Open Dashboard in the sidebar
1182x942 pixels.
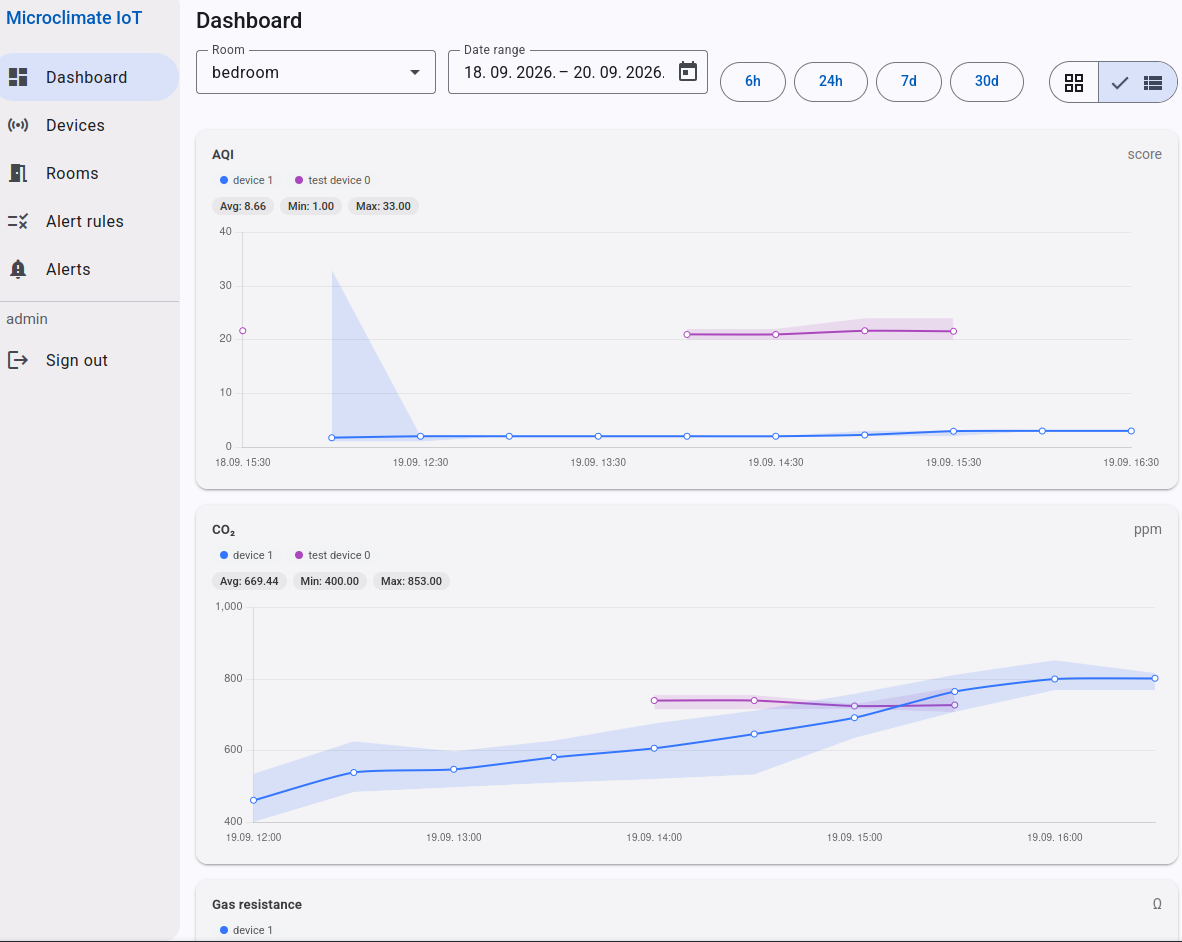click(x=89, y=77)
